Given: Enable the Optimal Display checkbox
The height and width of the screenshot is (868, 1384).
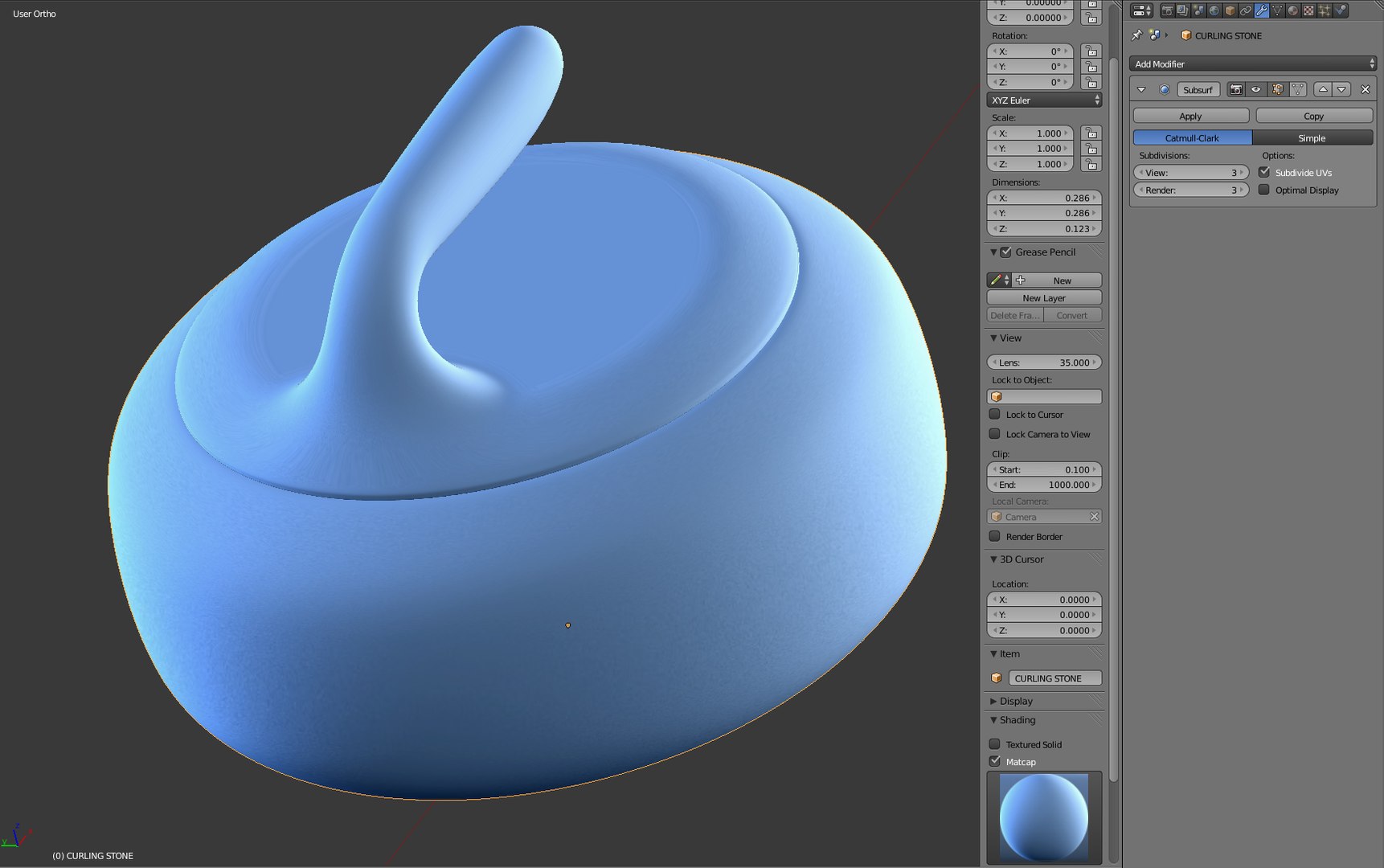Looking at the screenshot, I should (x=1264, y=190).
